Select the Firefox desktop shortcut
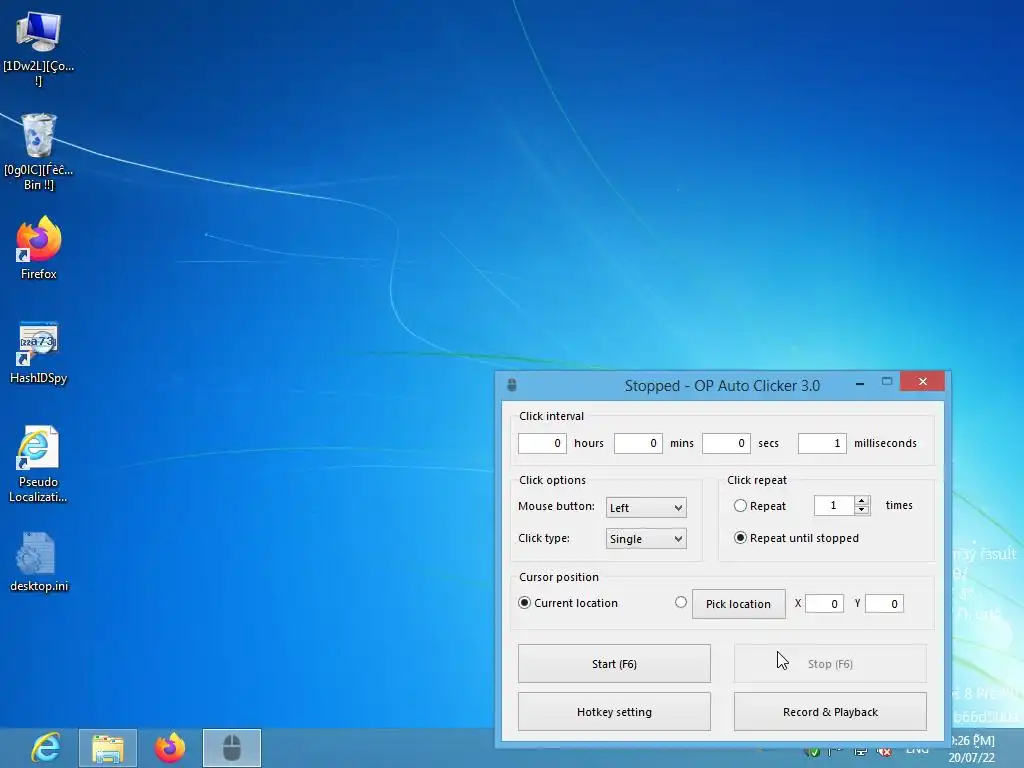 click(x=39, y=248)
